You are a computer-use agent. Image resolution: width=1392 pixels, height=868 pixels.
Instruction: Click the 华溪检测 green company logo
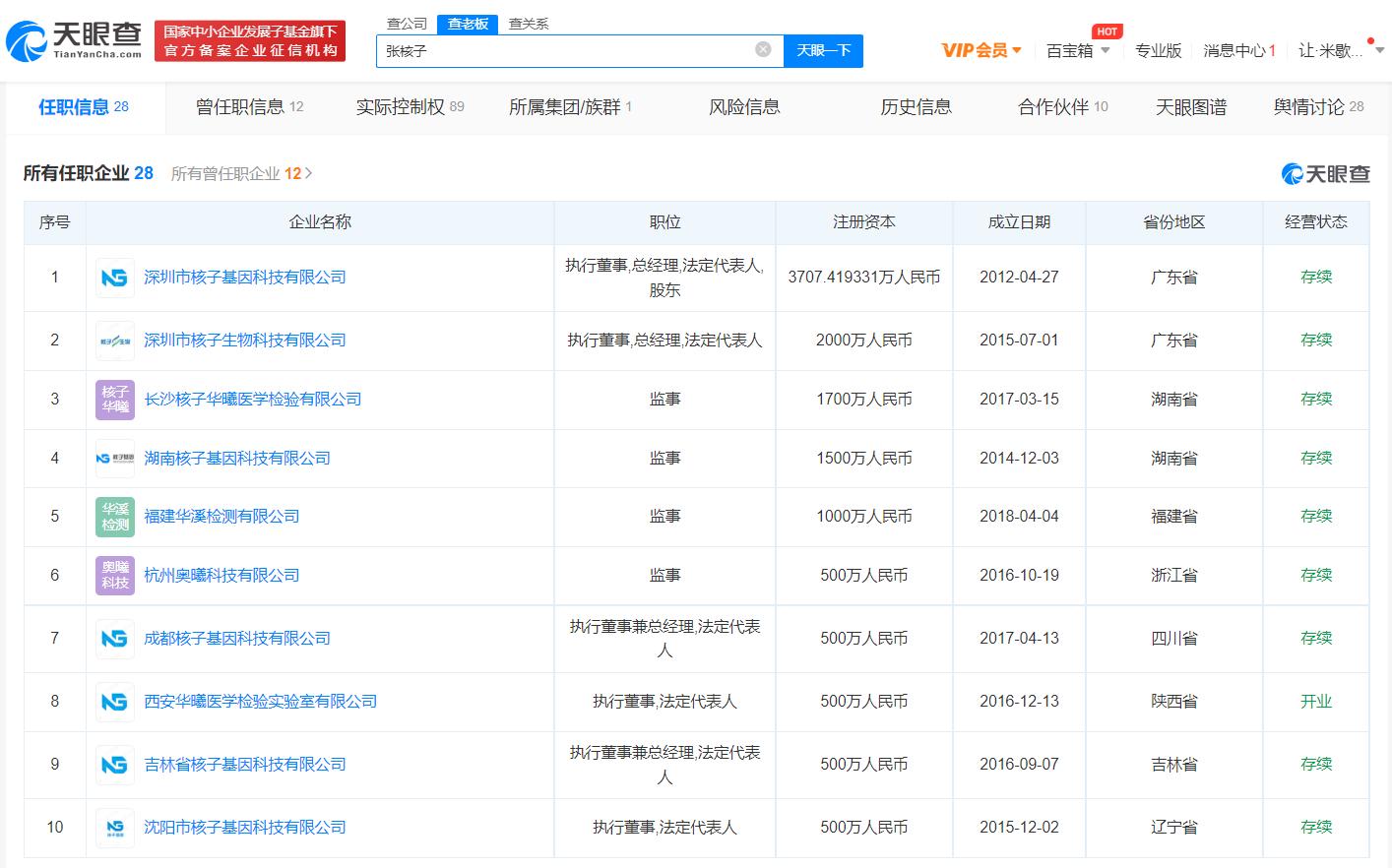point(114,517)
